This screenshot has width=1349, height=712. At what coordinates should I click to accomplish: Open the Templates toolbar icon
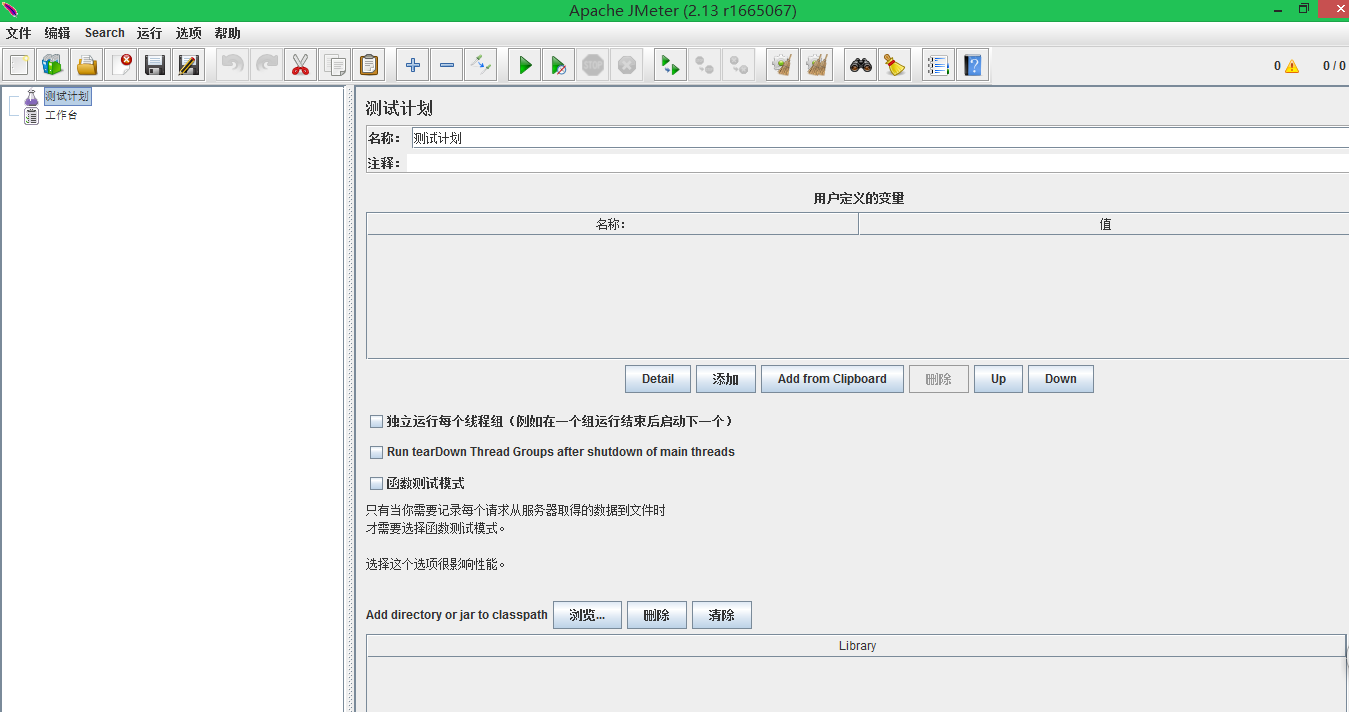pyautogui.click(x=53, y=66)
